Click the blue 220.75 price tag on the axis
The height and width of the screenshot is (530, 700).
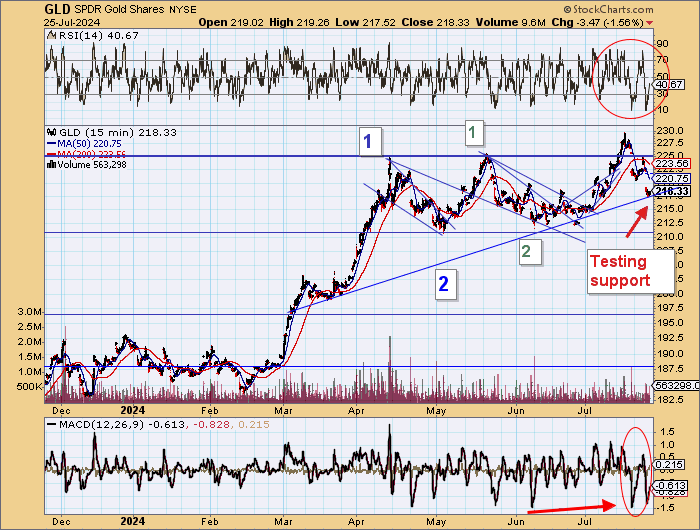(672, 178)
